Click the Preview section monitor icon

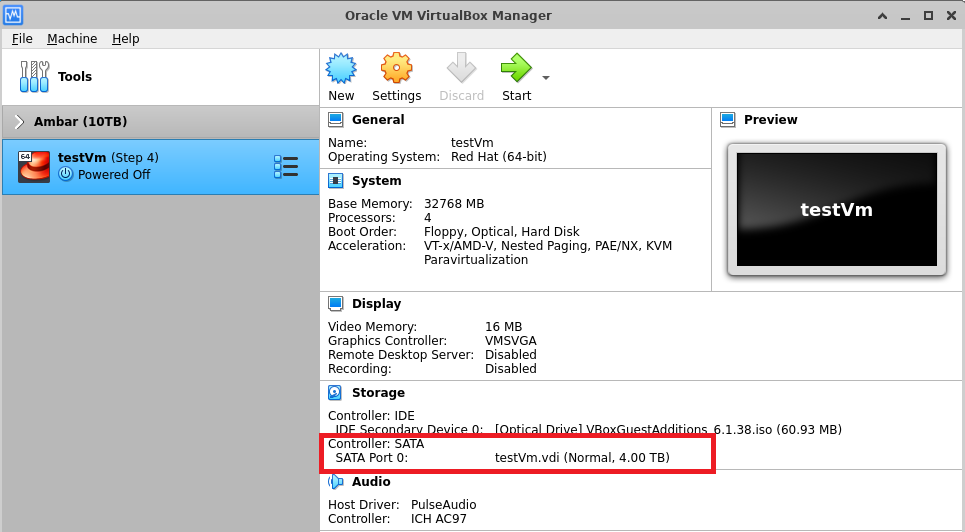click(727, 119)
